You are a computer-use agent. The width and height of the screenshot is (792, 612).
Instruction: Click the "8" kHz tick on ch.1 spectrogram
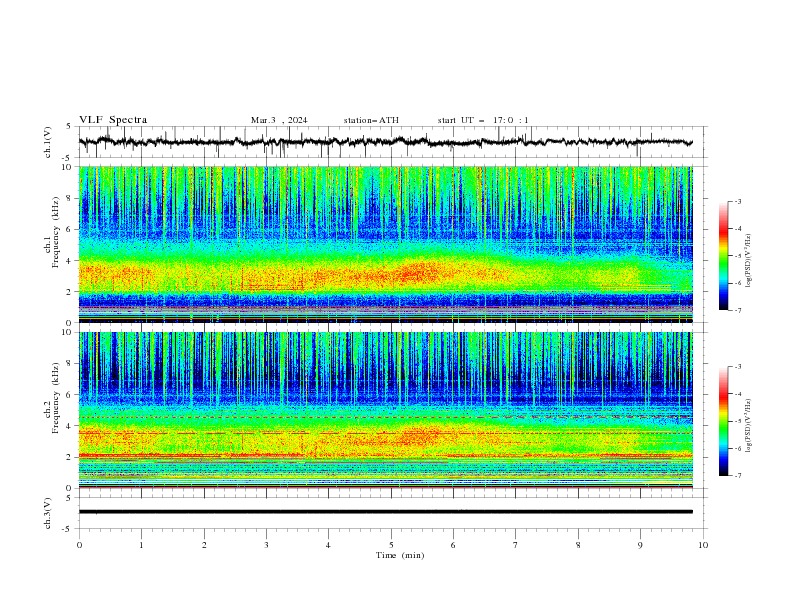[x=71, y=198]
